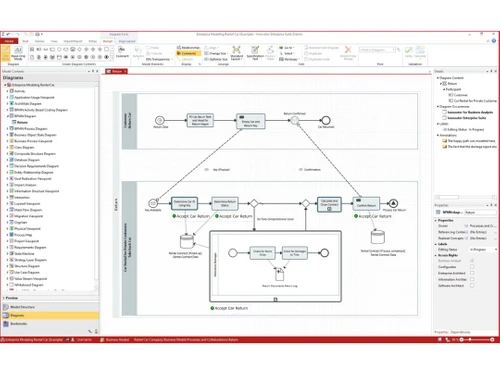
Task: Open the 80% Transparency dropdown
Action: [x=159, y=59]
